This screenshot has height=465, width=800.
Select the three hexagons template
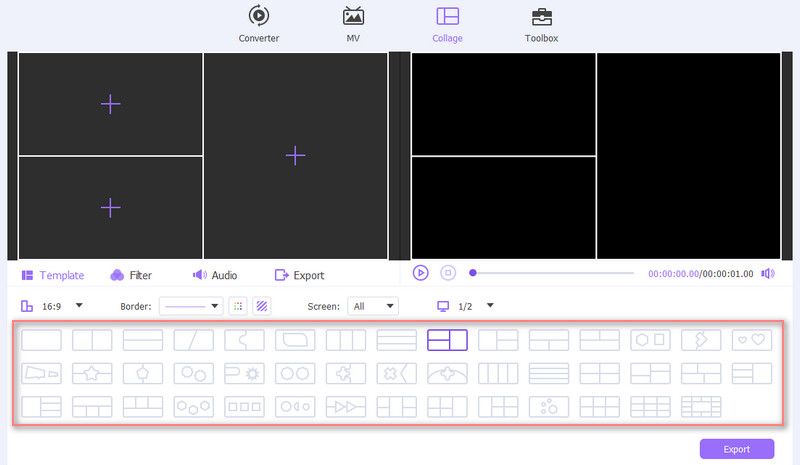click(193, 407)
